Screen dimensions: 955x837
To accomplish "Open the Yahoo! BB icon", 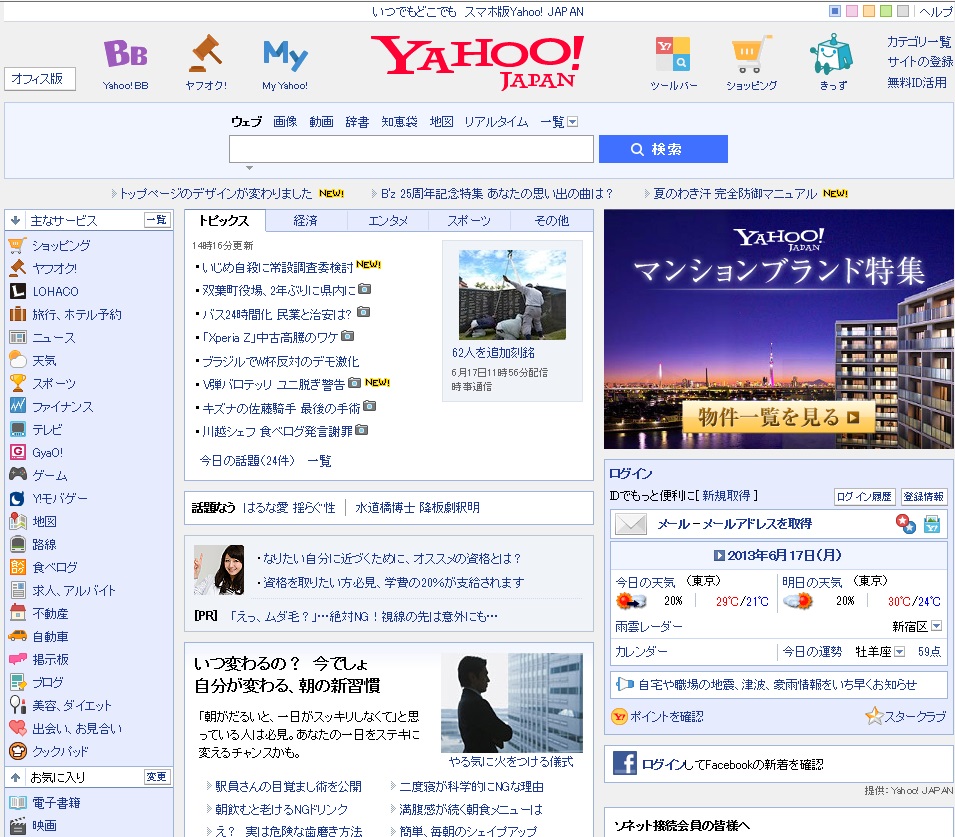I will click(x=125, y=54).
